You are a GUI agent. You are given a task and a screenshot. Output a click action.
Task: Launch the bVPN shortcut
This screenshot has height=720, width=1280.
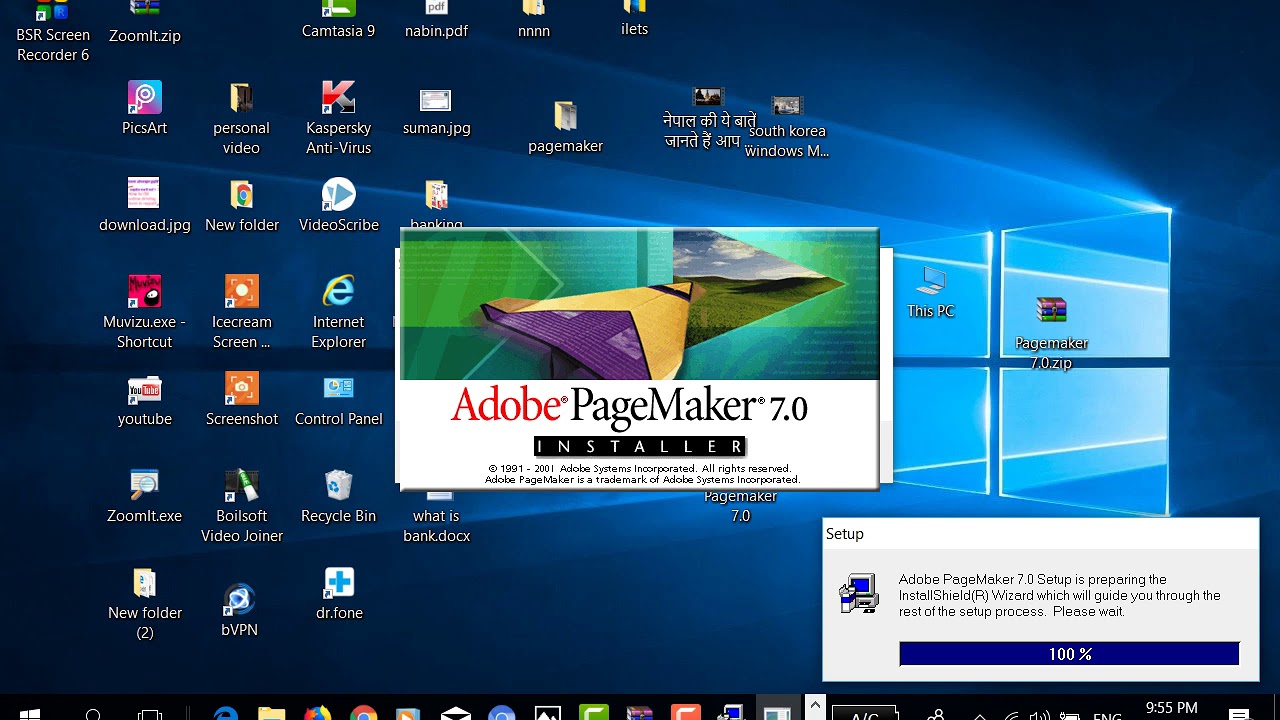click(239, 599)
